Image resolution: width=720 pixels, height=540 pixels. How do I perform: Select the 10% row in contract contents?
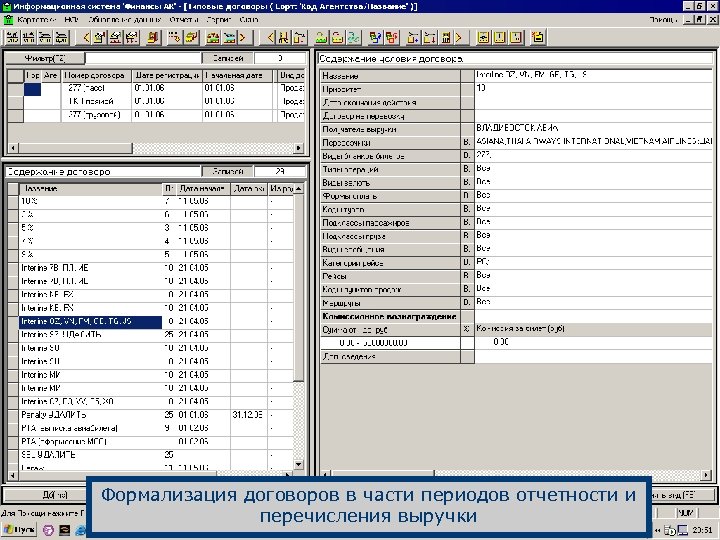click(156, 201)
